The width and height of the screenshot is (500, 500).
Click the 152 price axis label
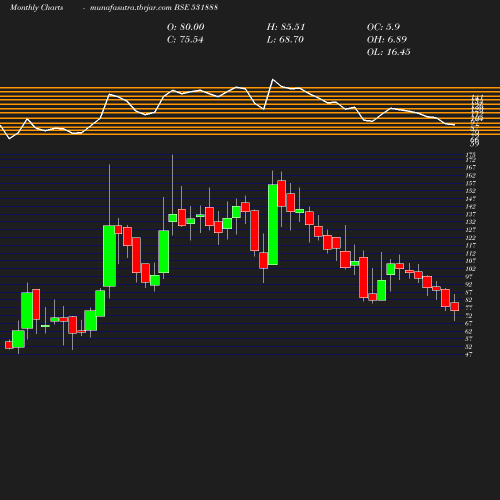470,191
